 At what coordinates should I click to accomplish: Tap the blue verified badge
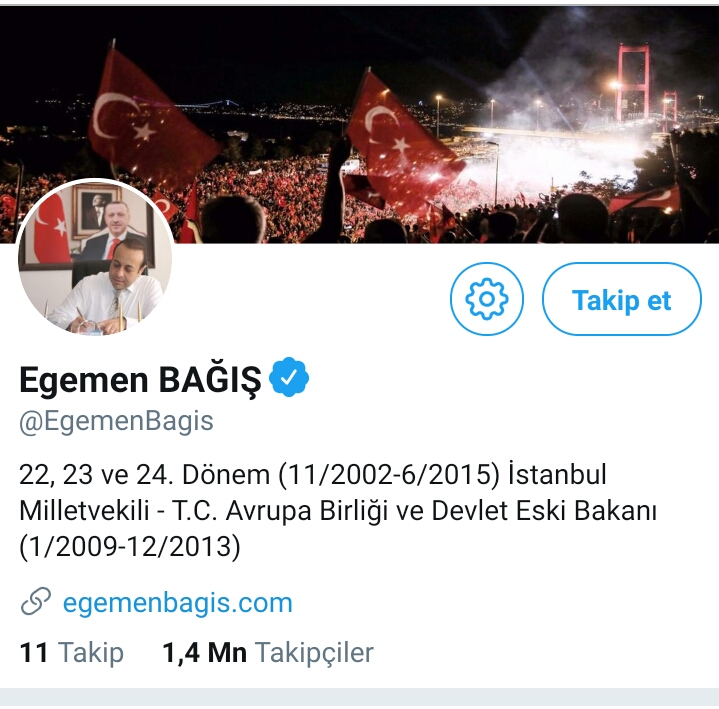(x=289, y=377)
